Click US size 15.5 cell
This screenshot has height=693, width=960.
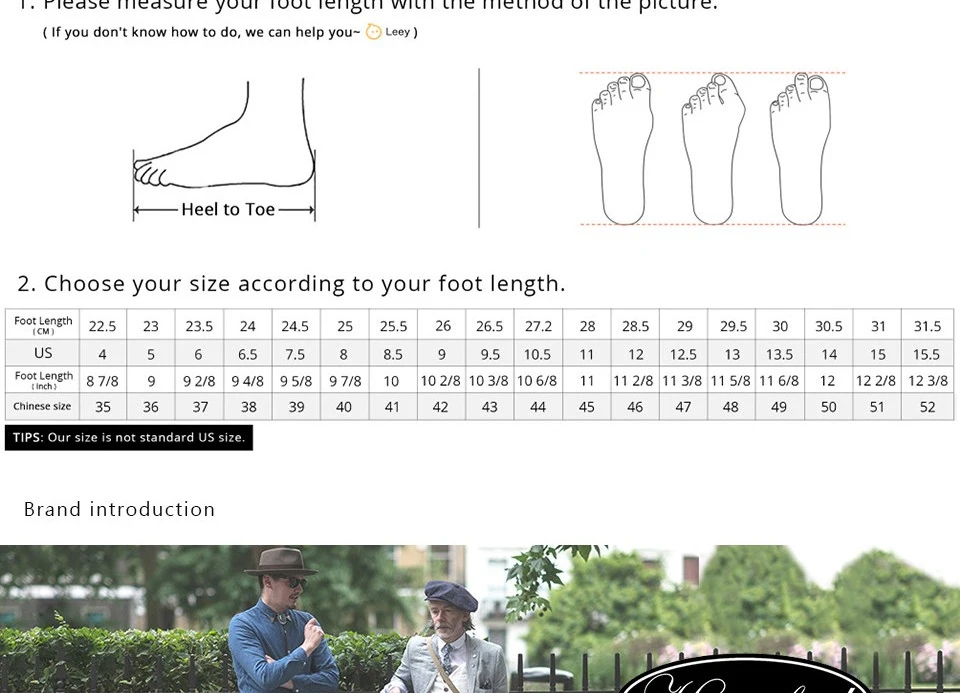pyautogui.click(x=926, y=354)
